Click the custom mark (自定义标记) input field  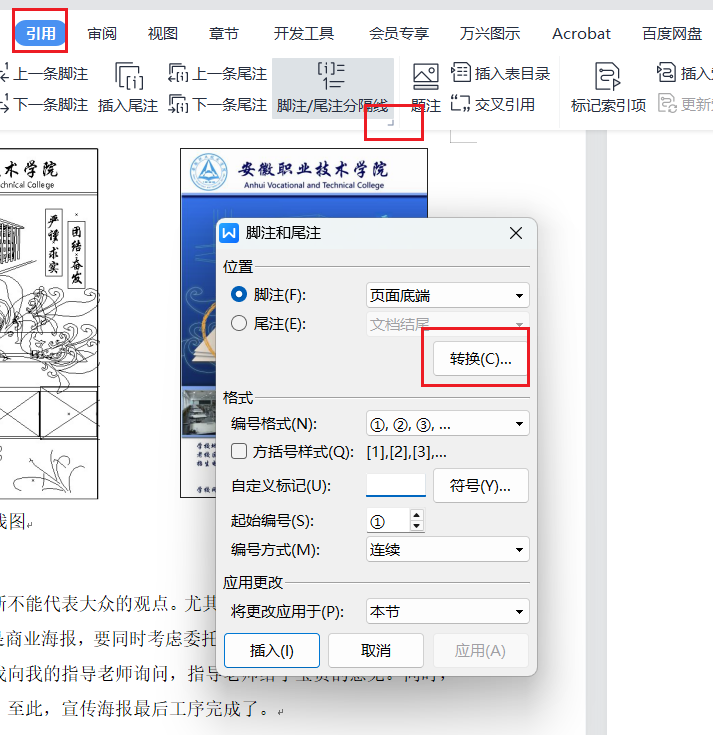tap(396, 486)
